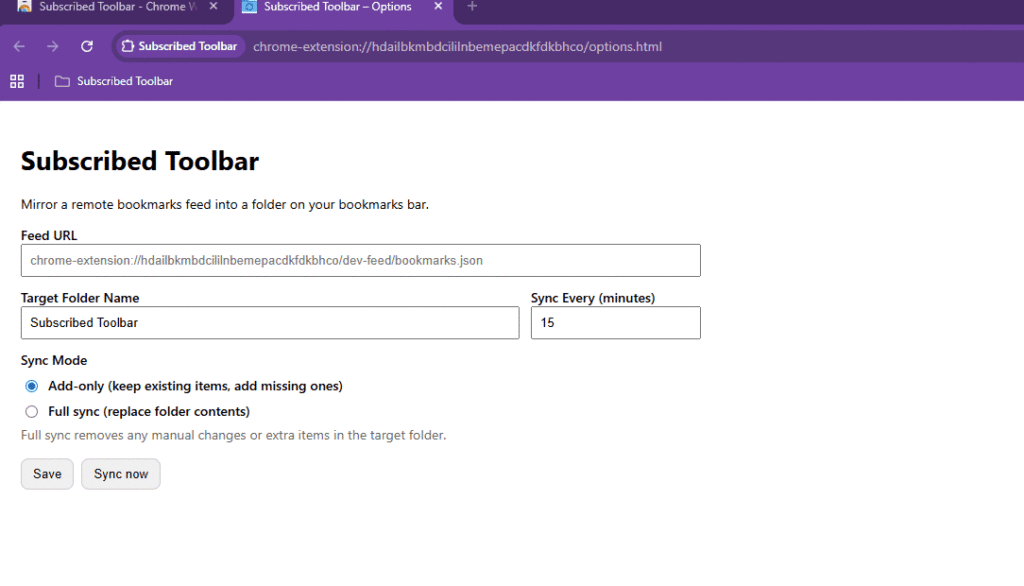The image size is (1024, 586).
Task: Switch to Subscribed Toolbar - Chrome Web Store tab
Action: pyautogui.click(x=110, y=7)
